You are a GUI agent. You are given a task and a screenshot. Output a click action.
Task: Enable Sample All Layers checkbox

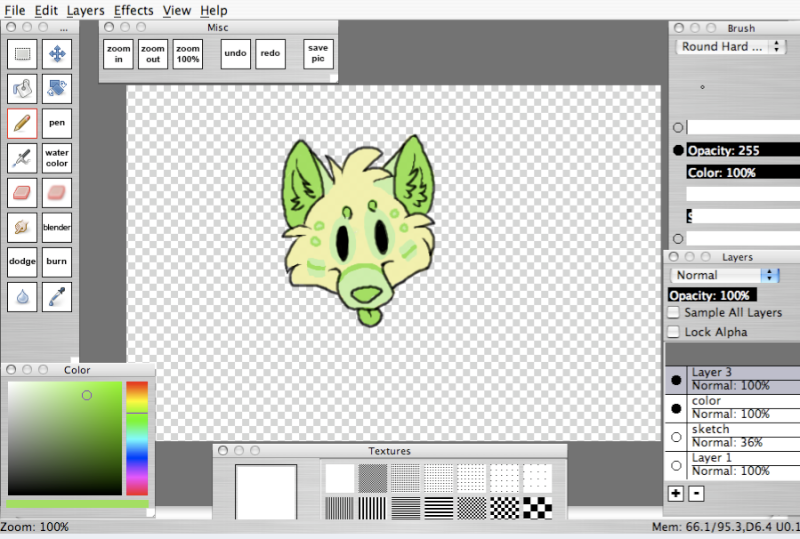point(674,313)
